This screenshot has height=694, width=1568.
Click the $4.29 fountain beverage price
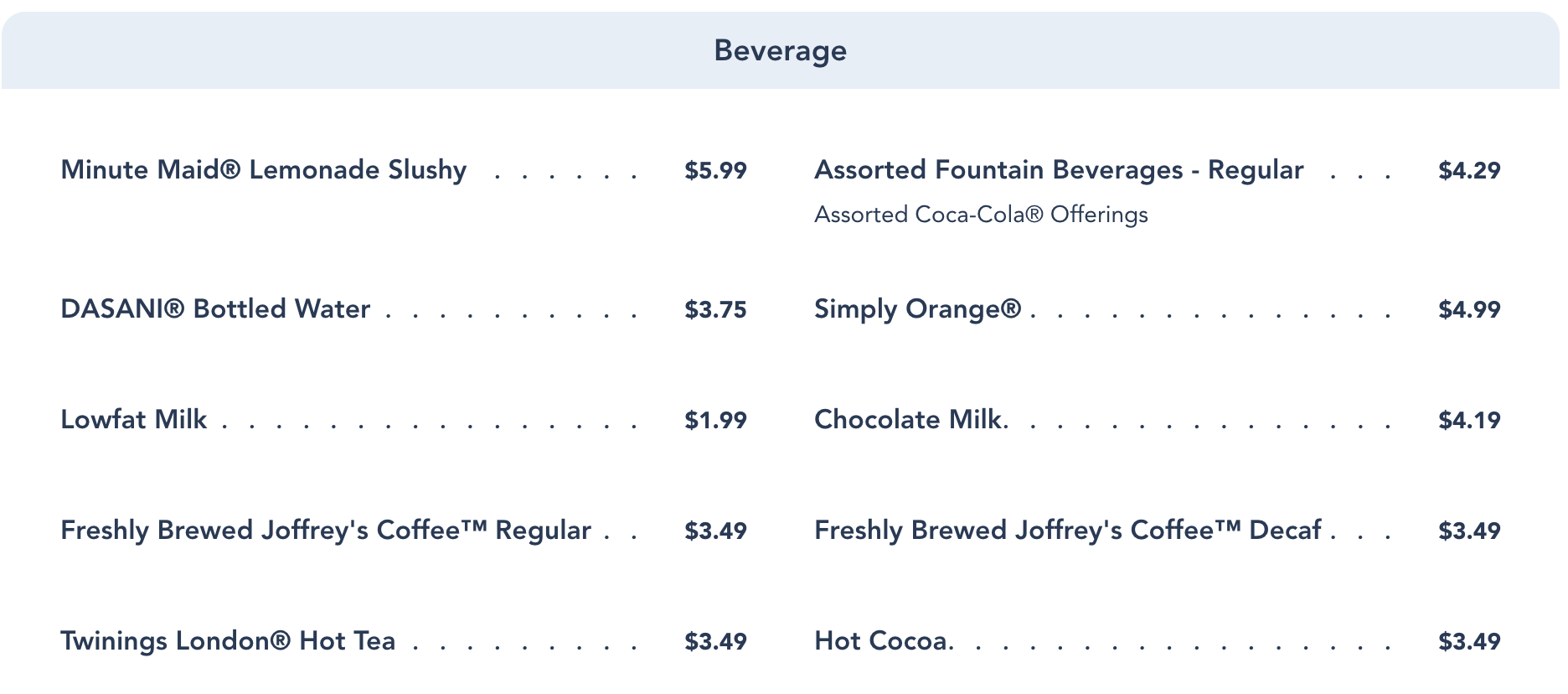click(1469, 171)
